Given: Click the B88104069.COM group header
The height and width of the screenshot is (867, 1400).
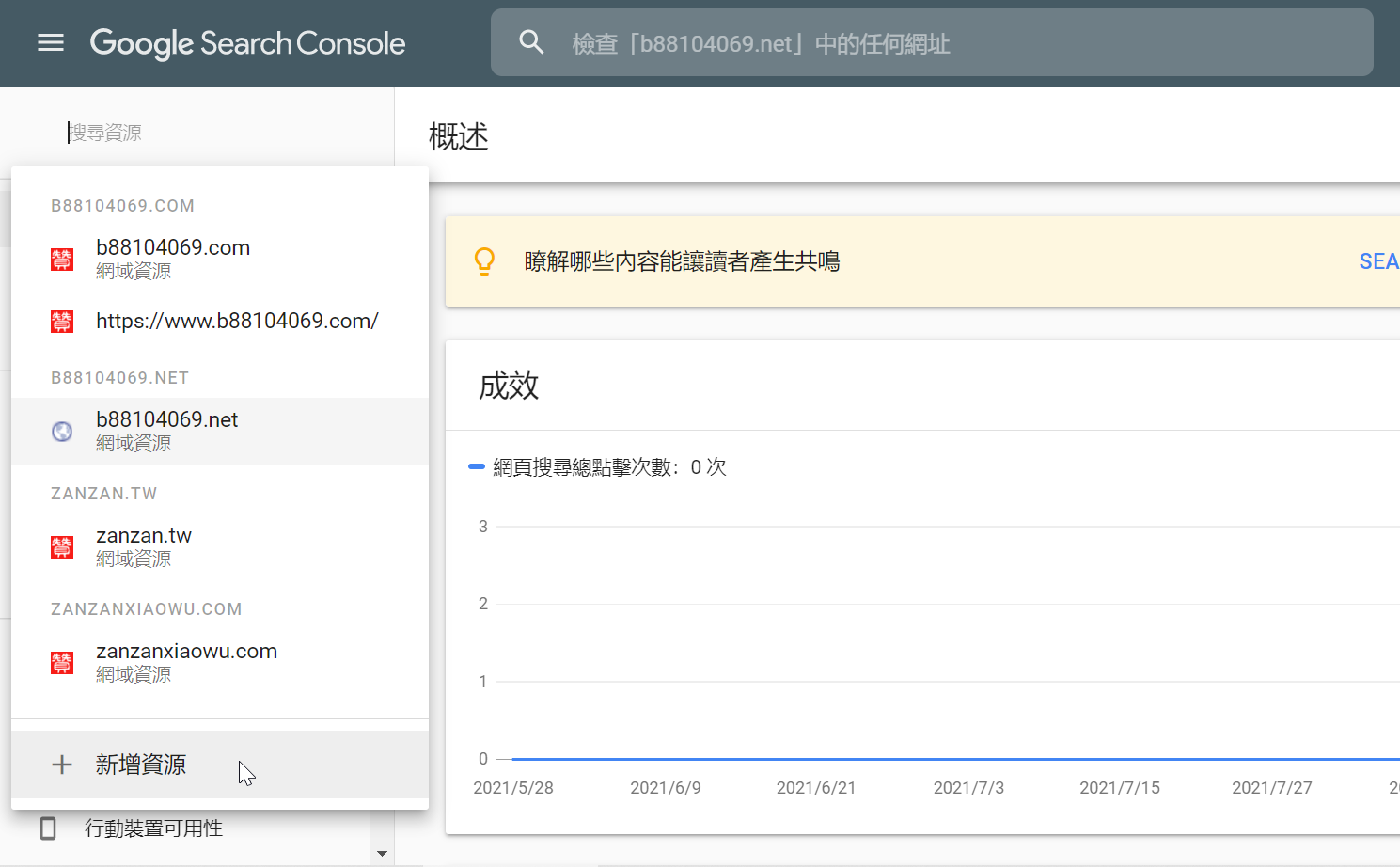Looking at the screenshot, I should [x=123, y=206].
